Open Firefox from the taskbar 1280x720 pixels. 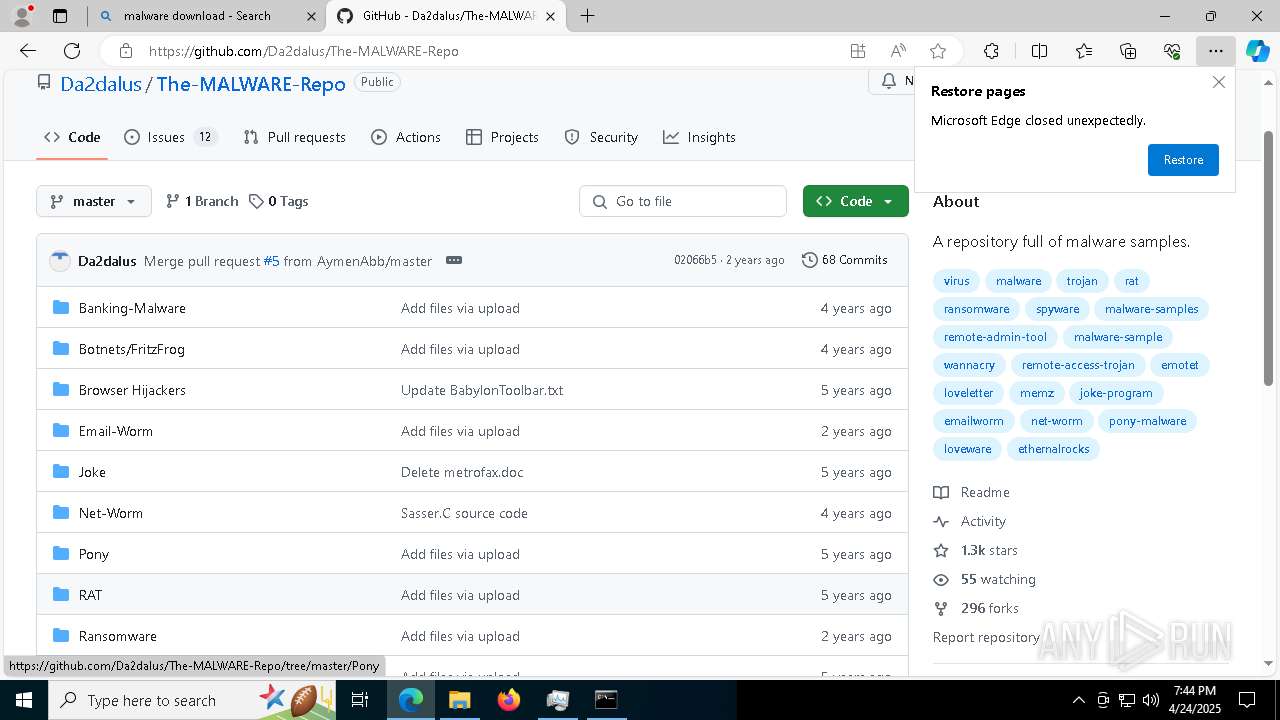click(508, 700)
